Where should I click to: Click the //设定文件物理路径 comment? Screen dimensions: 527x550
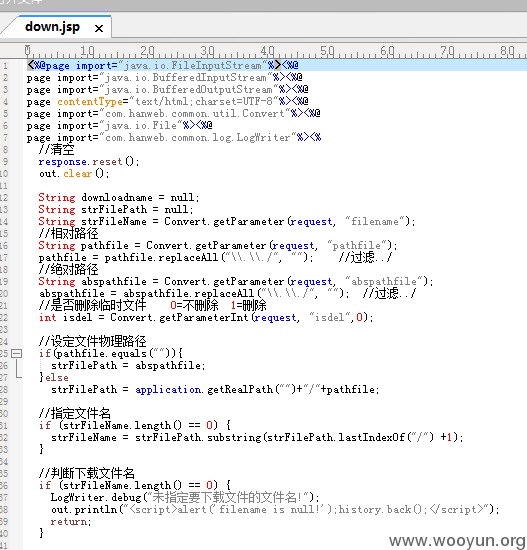[x=93, y=341]
